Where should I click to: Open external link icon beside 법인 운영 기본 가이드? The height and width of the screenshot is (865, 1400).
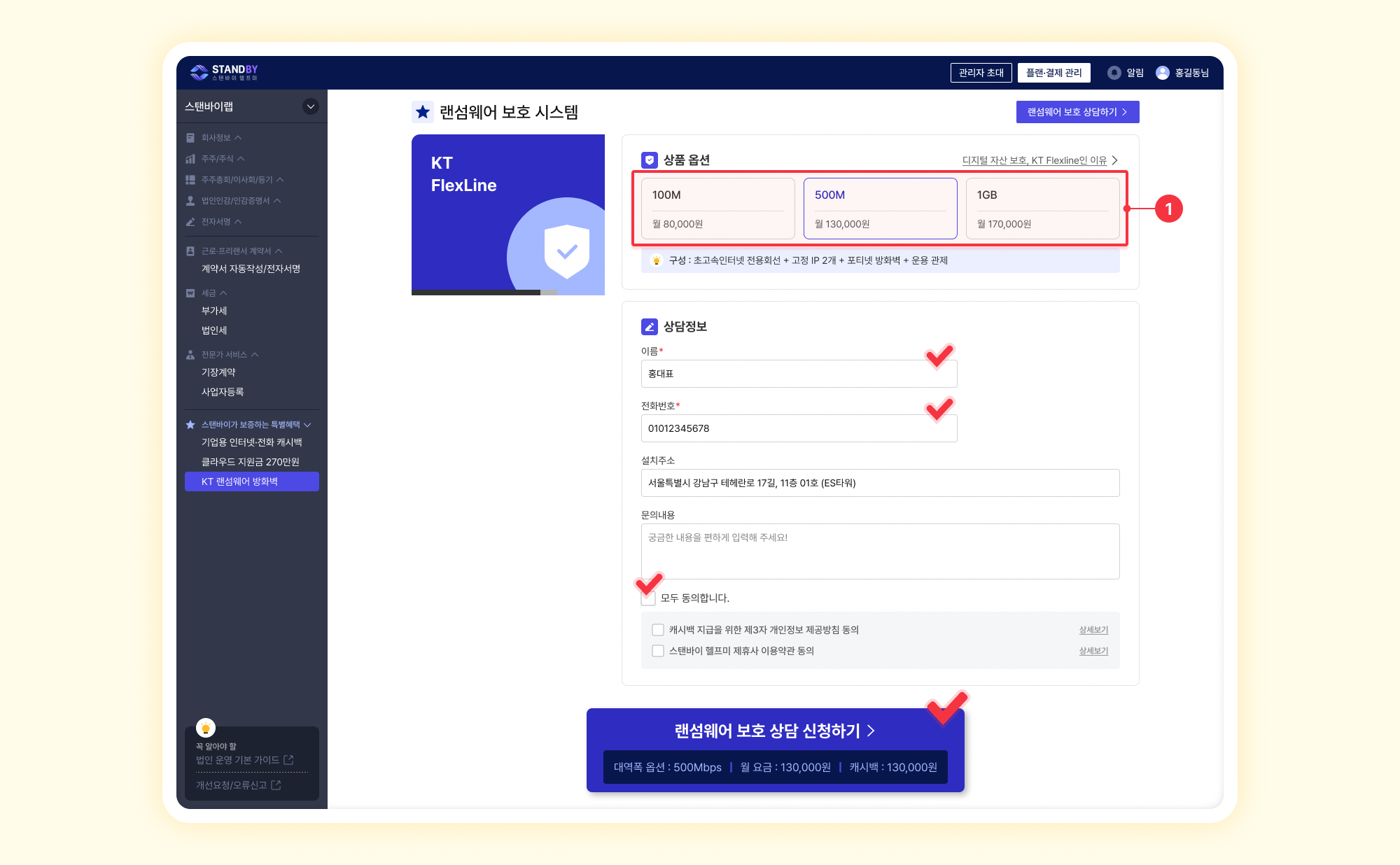click(288, 760)
